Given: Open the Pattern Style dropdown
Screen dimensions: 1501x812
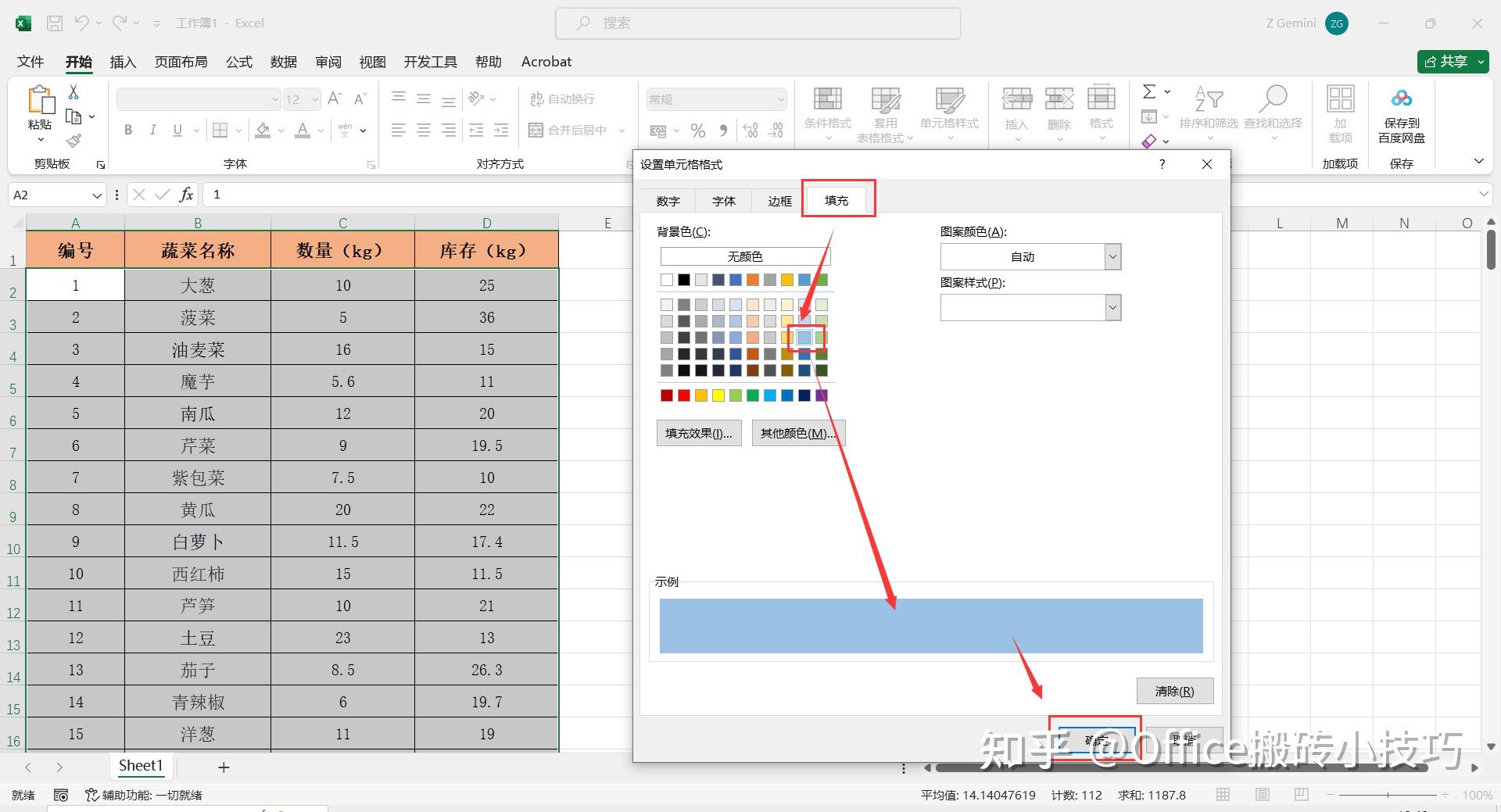Looking at the screenshot, I should click(1112, 307).
